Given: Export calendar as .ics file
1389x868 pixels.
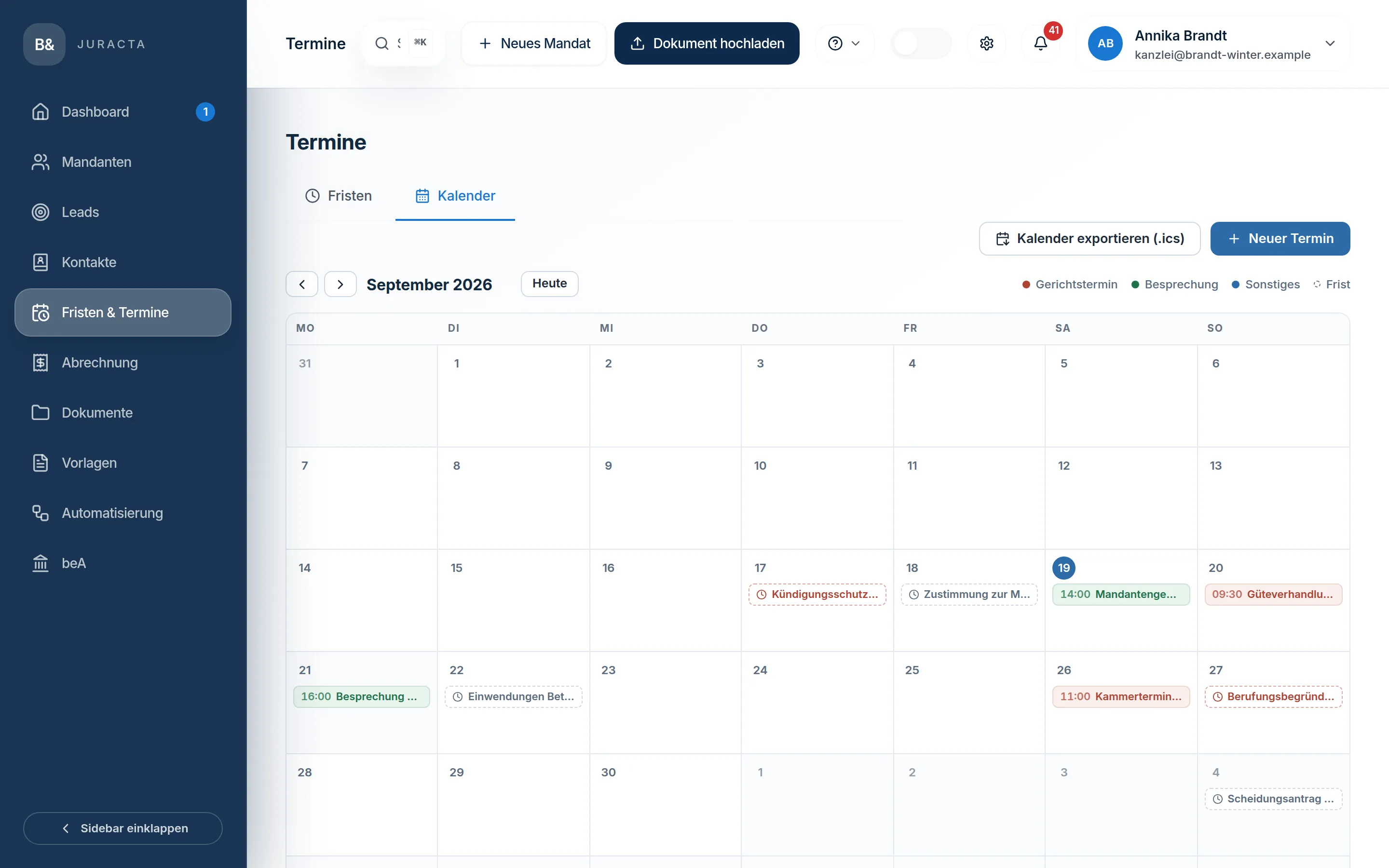Looking at the screenshot, I should [x=1089, y=238].
